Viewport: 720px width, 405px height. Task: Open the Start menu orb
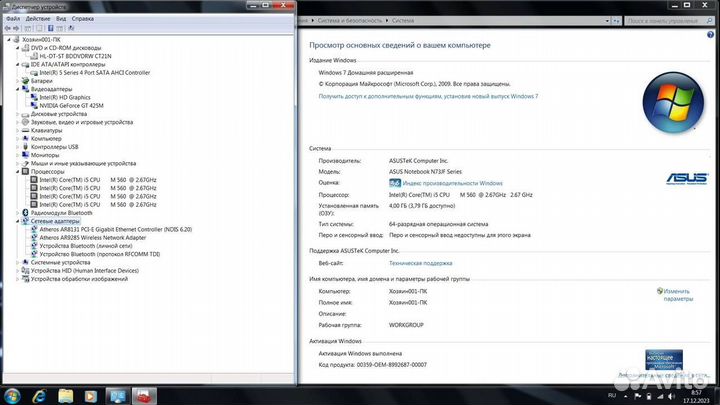click(12, 396)
